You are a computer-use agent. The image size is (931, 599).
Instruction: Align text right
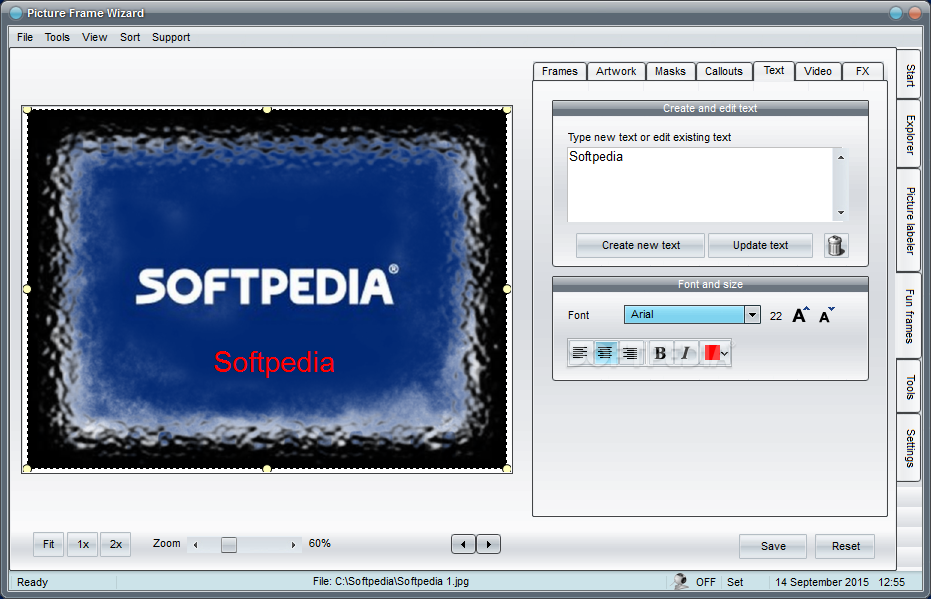631,353
